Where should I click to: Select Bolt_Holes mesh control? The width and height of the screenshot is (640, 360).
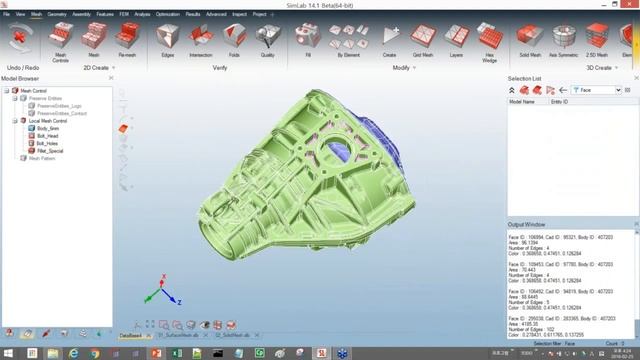click(x=47, y=144)
